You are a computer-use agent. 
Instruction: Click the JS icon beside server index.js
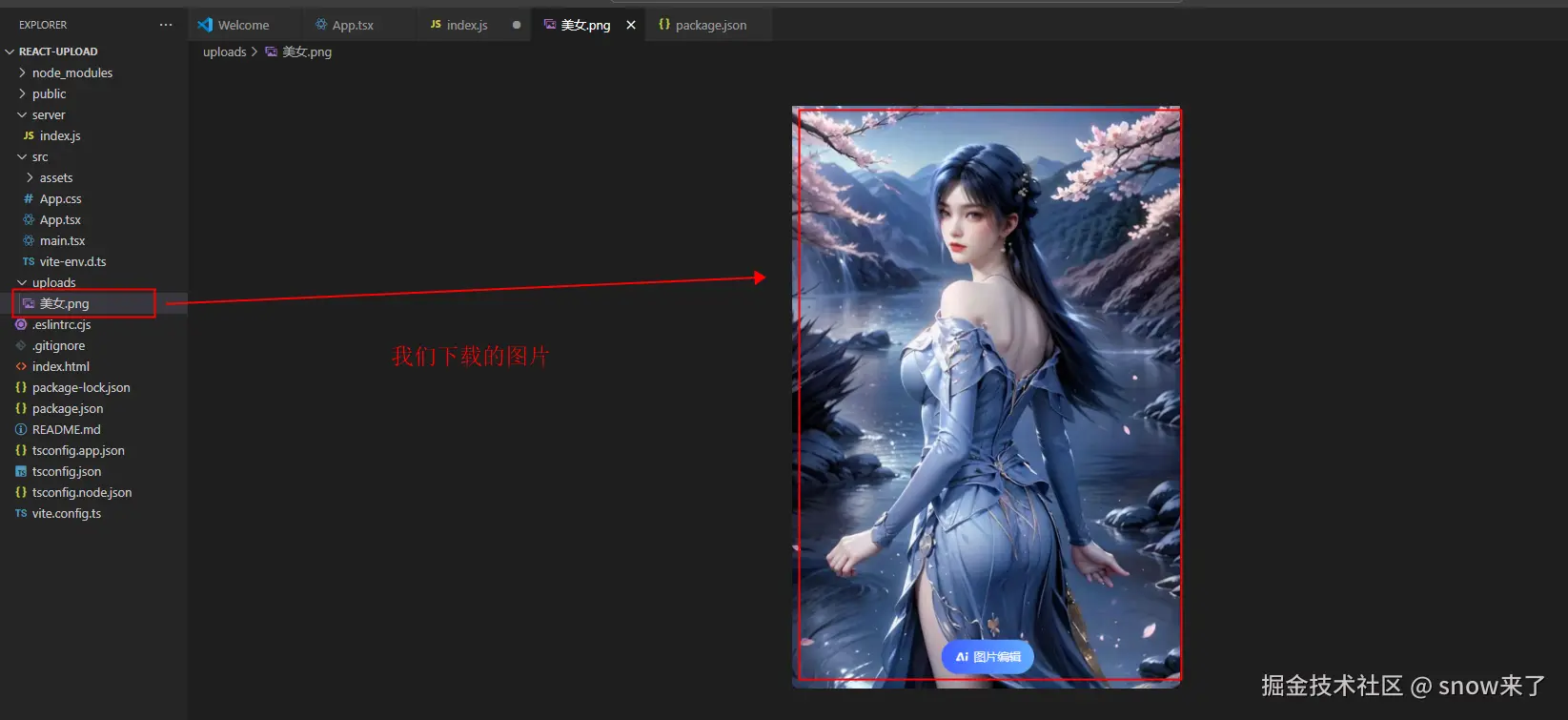[x=29, y=135]
